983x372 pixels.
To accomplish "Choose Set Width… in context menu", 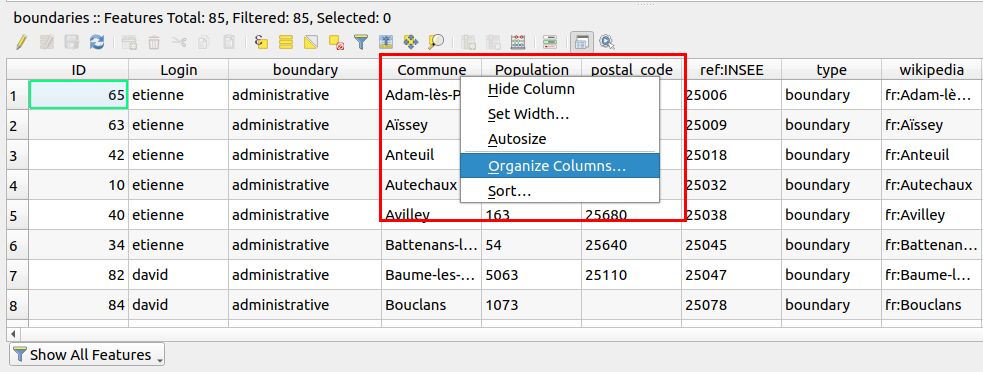I will click(x=560, y=114).
